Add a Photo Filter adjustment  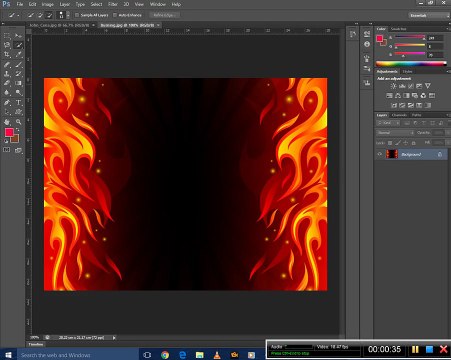pos(415,96)
